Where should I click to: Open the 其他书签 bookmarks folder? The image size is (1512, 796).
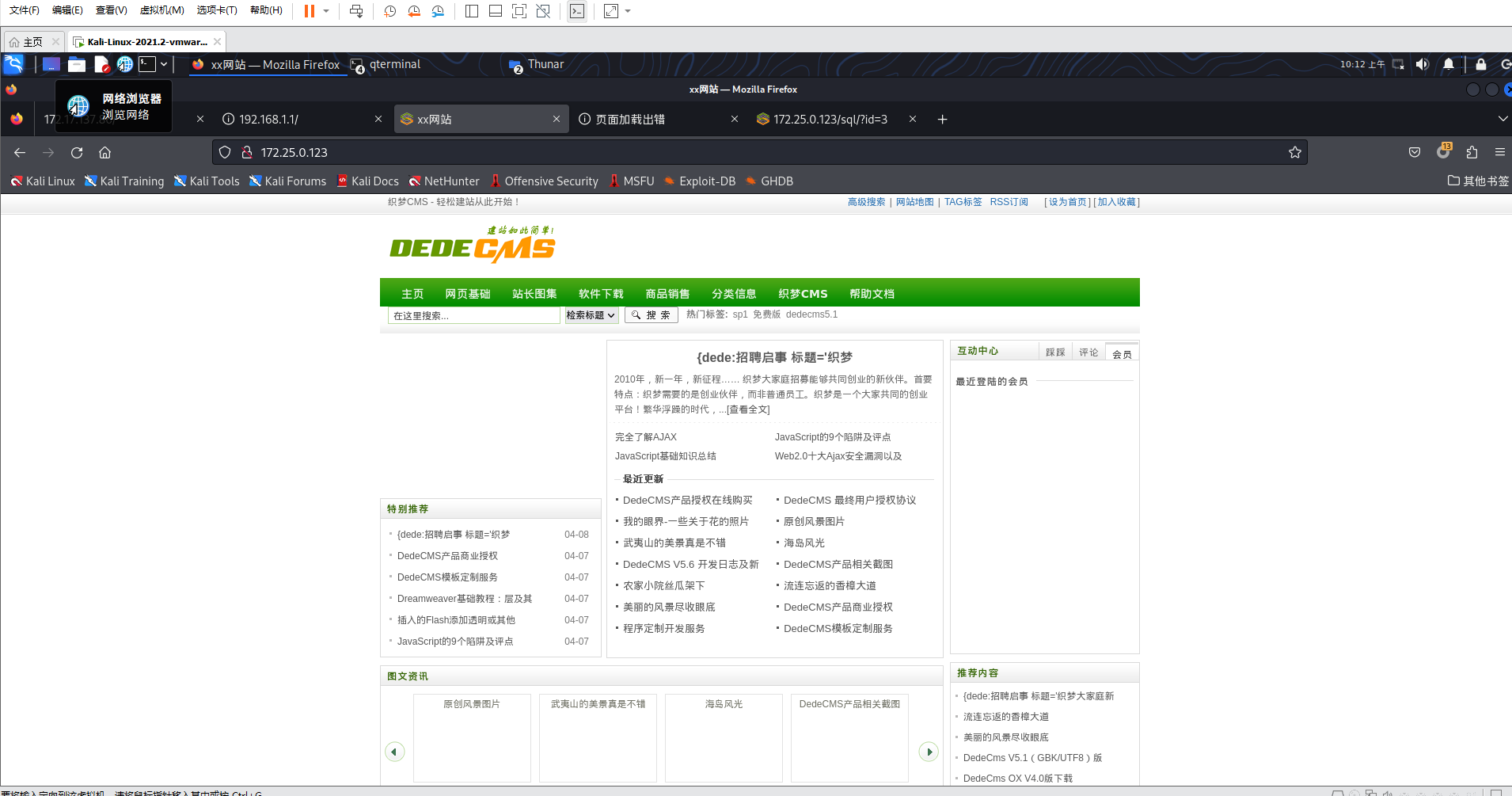(x=1478, y=181)
